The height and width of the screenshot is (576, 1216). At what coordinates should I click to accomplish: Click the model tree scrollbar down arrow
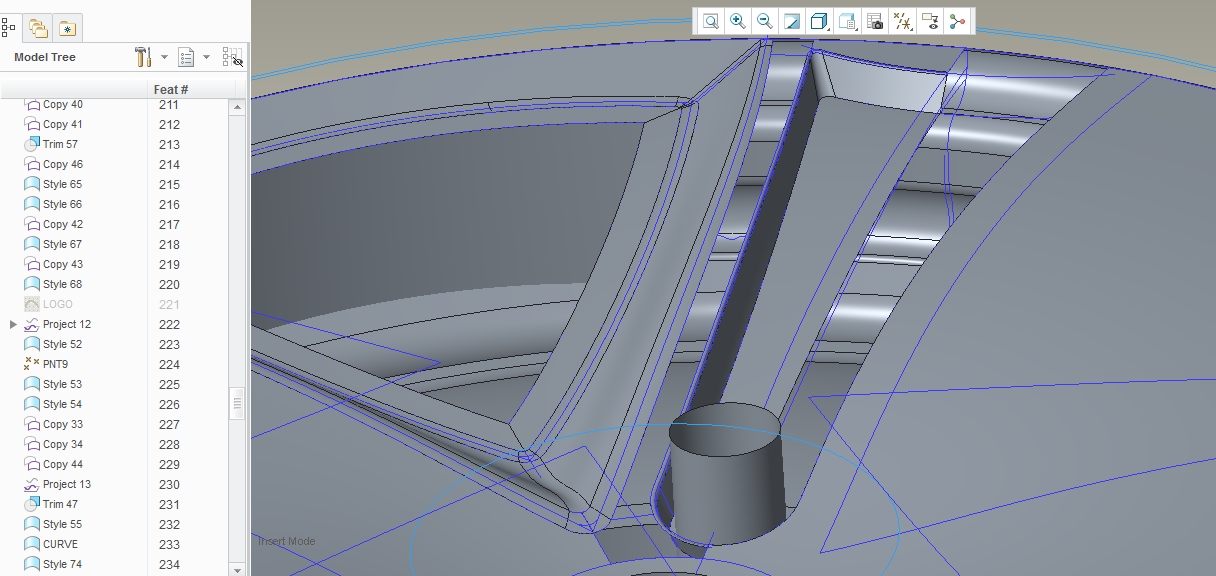238,569
